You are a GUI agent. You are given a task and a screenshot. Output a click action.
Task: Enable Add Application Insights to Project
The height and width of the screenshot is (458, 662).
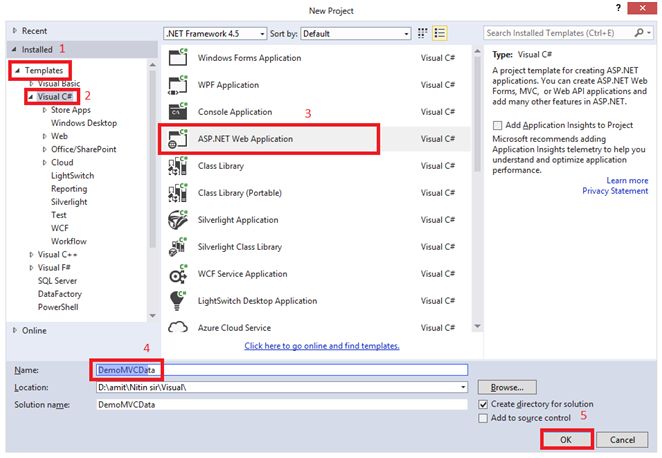pyautogui.click(x=497, y=125)
